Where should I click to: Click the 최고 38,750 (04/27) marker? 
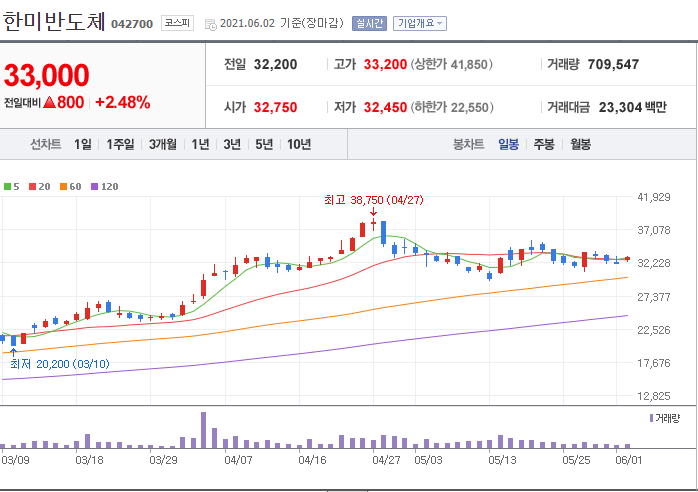click(x=374, y=200)
